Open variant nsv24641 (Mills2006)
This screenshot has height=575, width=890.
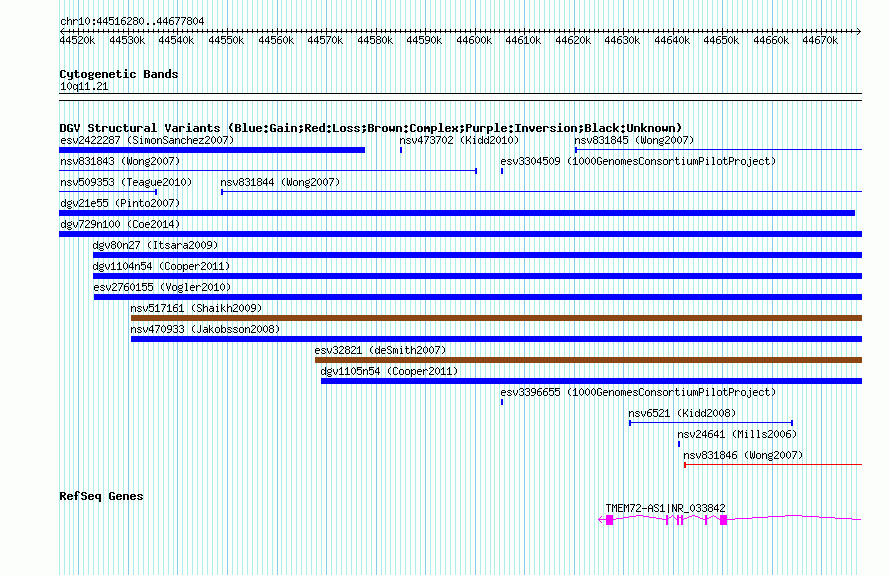click(x=737, y=434)
